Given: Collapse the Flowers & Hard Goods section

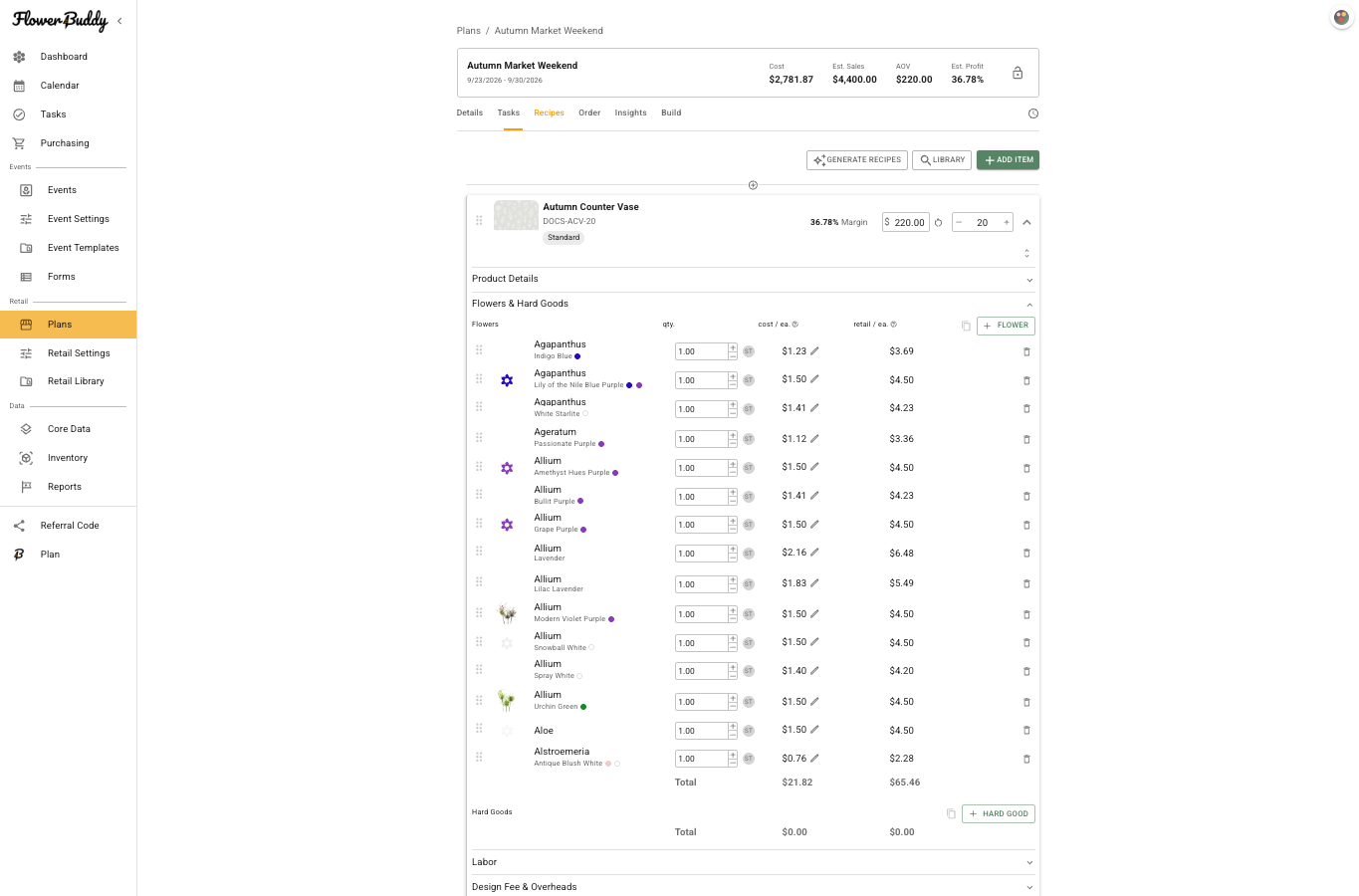Looking at the screenshot, I should (x=753, y=305).
